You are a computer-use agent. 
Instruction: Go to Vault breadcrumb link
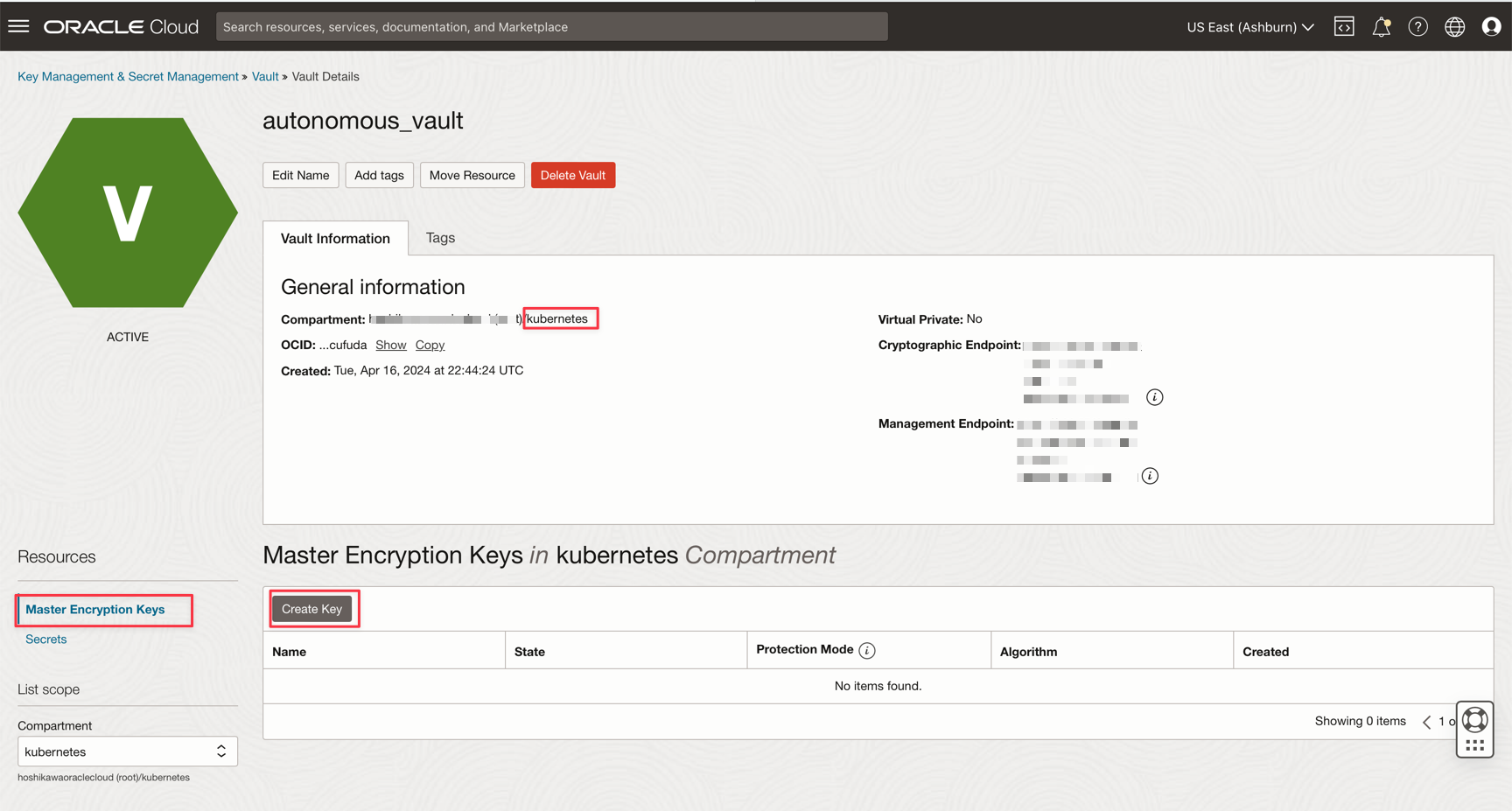tap(265, 77)
